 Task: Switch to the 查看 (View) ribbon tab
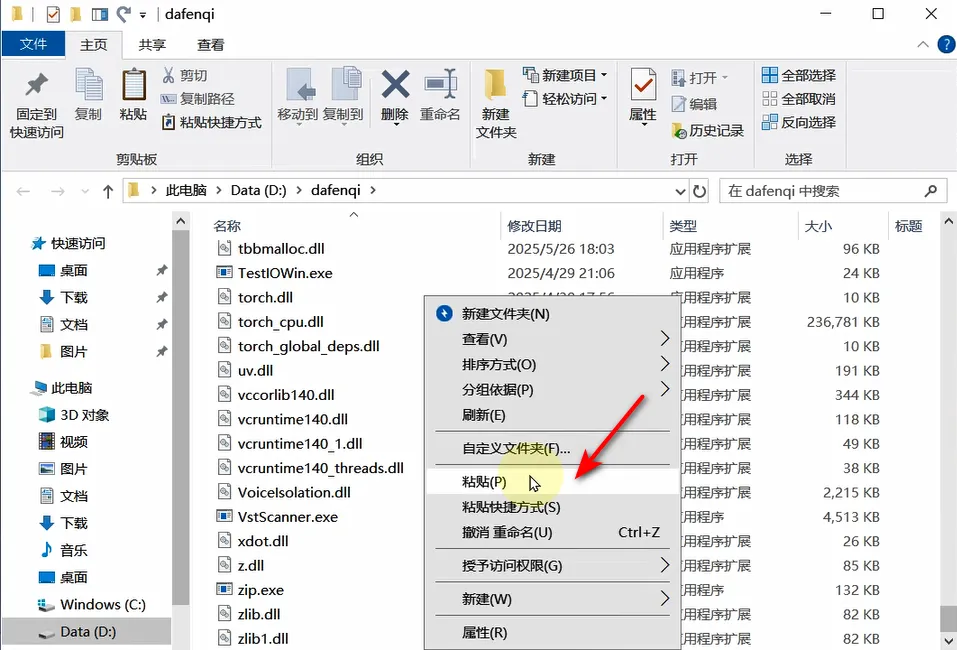coord(211,45)
